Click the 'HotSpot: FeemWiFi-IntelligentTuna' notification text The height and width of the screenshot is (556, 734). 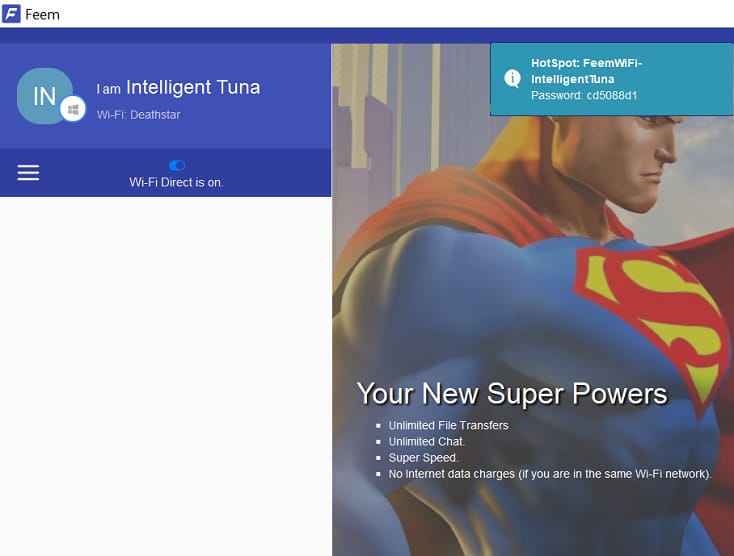click(x=587, y=71)
